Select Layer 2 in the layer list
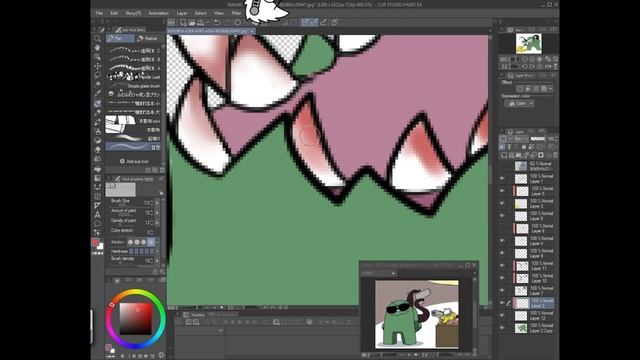This screenshot has width=640, height=360. 533,303
